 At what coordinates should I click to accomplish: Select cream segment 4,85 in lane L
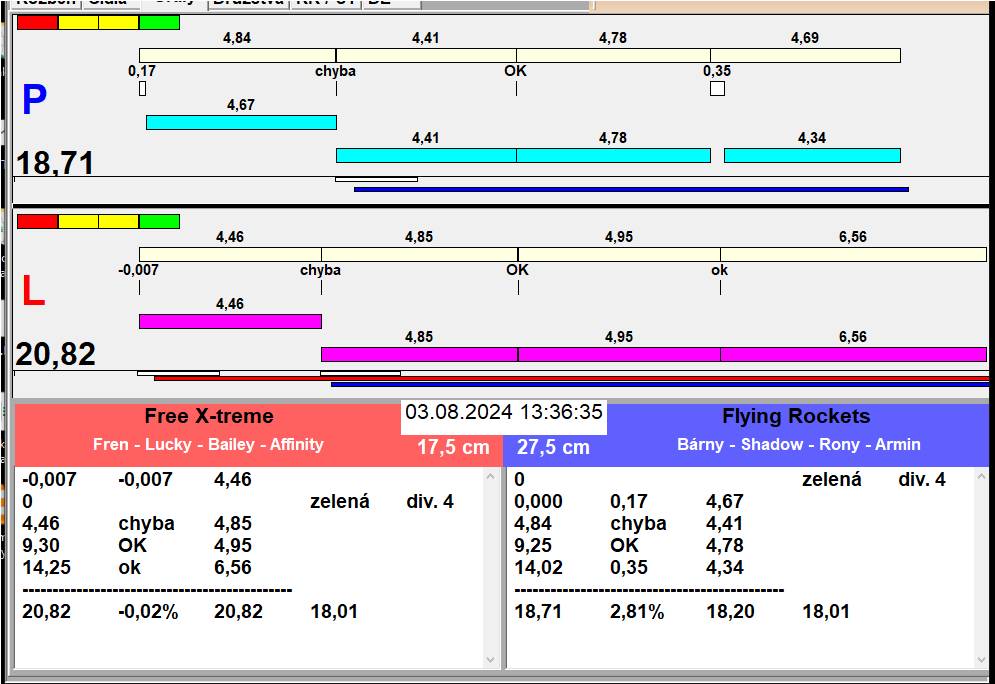point(419,254)
